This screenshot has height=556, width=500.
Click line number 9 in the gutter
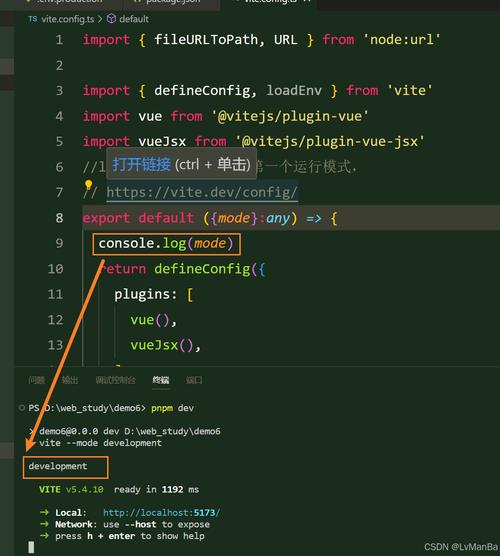(59, 243)
